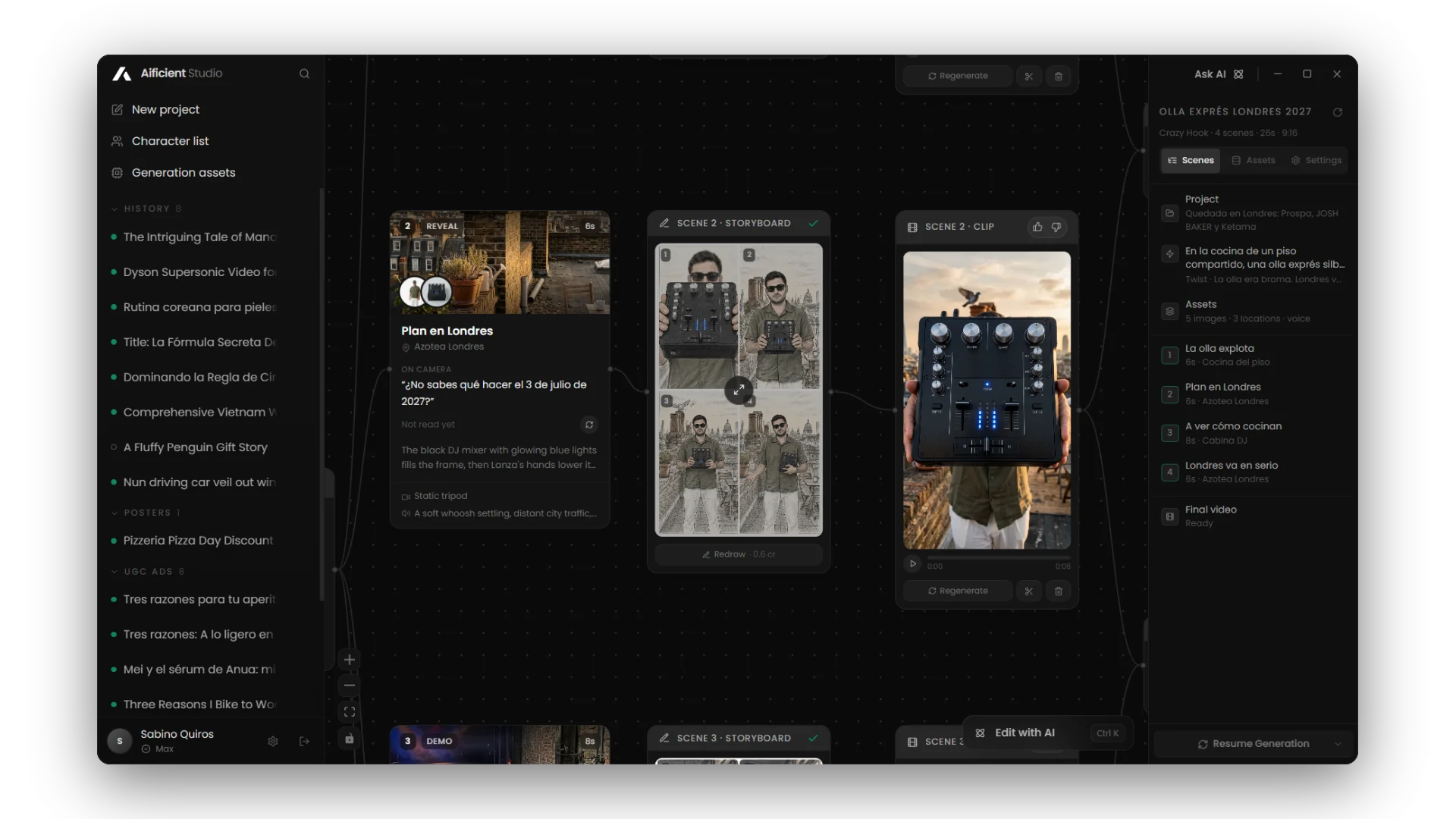Open A Fluffy Penguin Gift Story project
Viewport: 1456px width, 819px height.
coord(196,447)
